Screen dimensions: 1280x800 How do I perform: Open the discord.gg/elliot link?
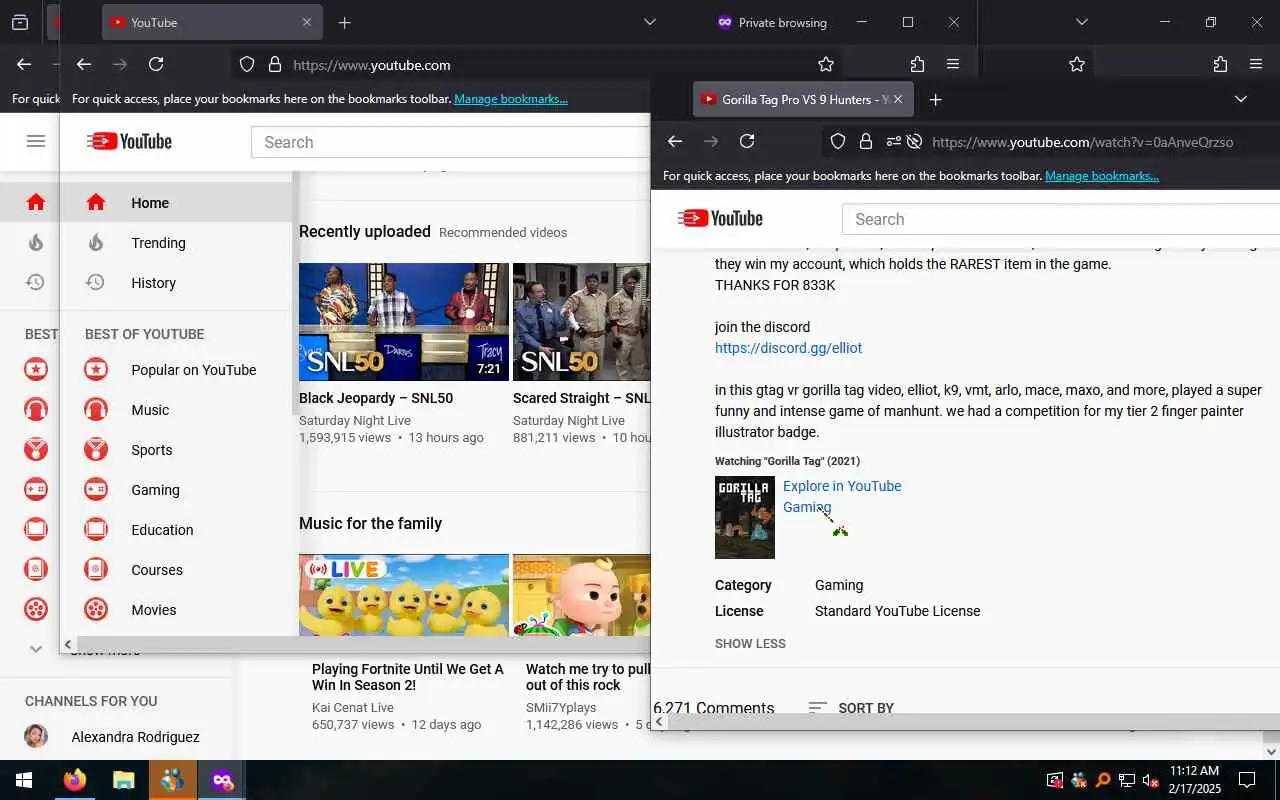click(788, 348)
